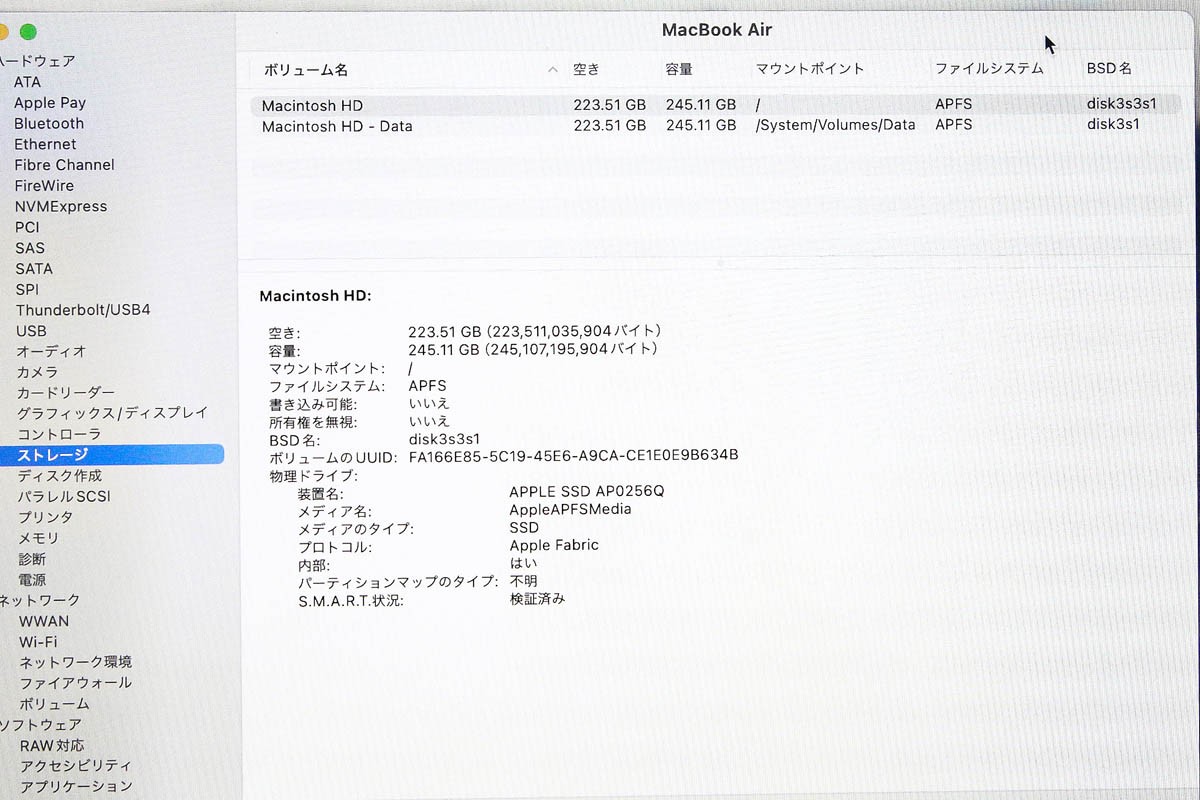Open the SATA sidebar entry
Screen dimensions: 1200x800
pos(34,269)
